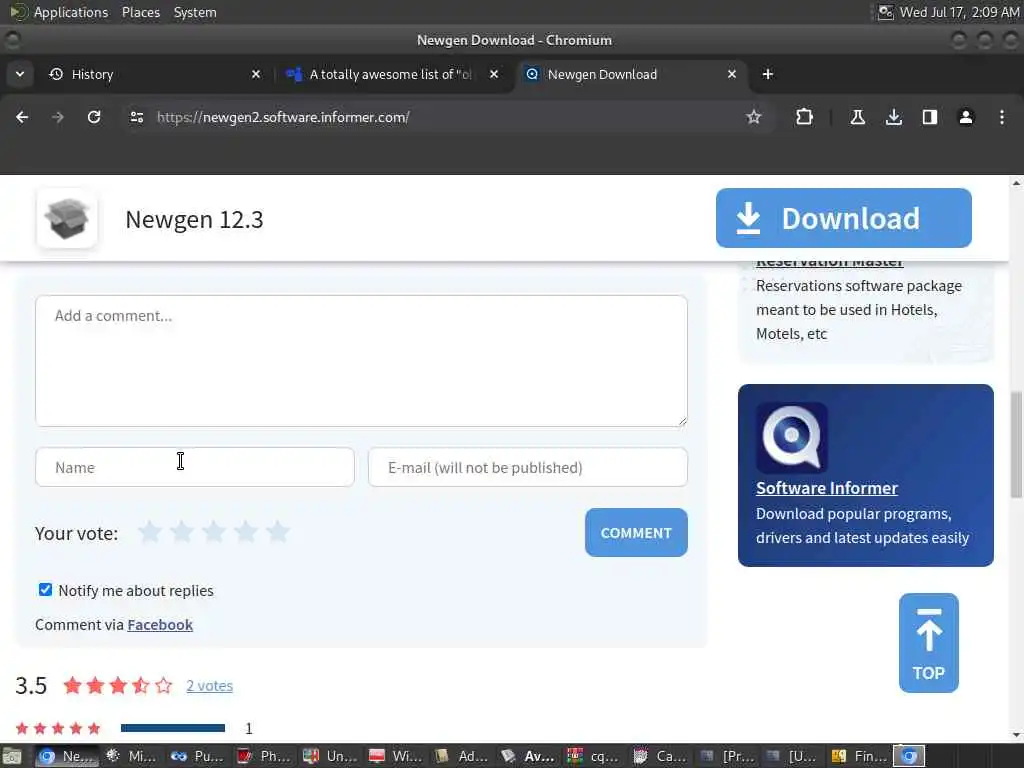Open the 'Ph...' taskbar window

[x=264, y=756]
